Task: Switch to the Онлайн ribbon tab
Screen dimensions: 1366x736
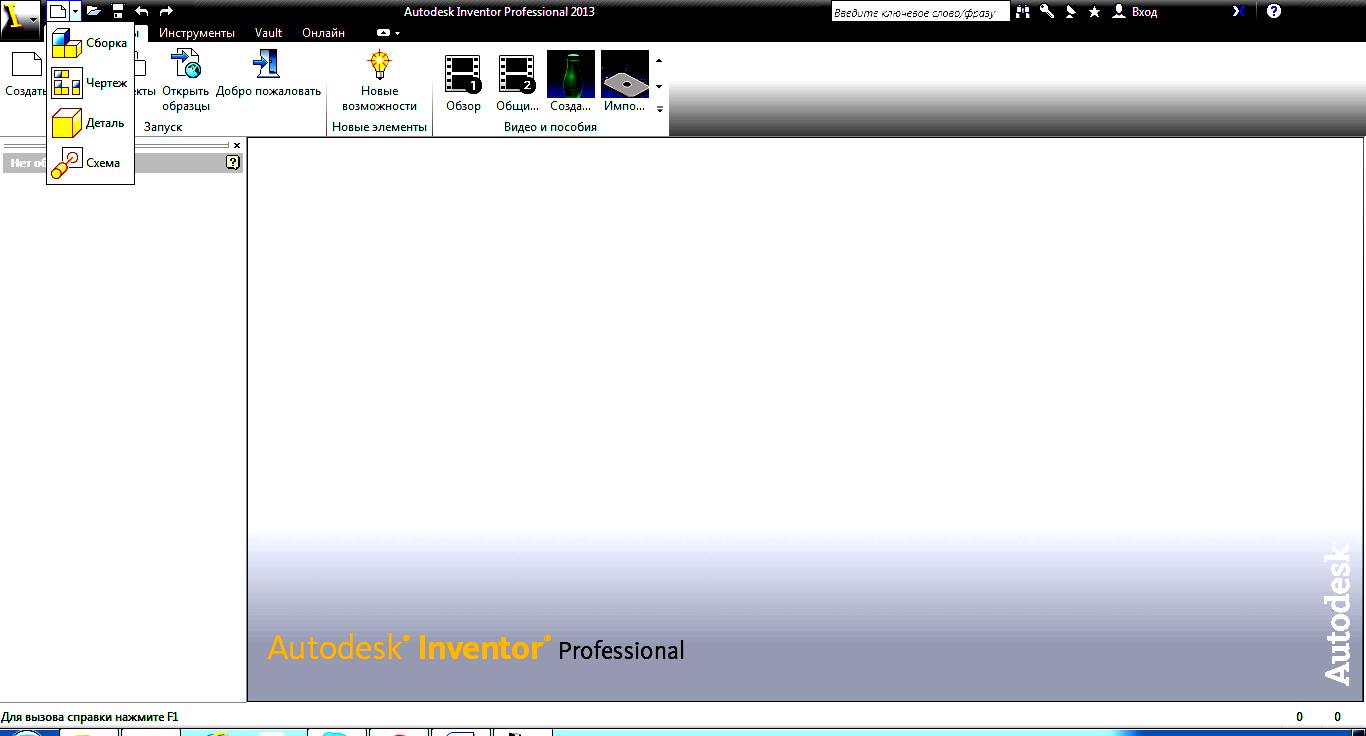Action: pos(323,33)
